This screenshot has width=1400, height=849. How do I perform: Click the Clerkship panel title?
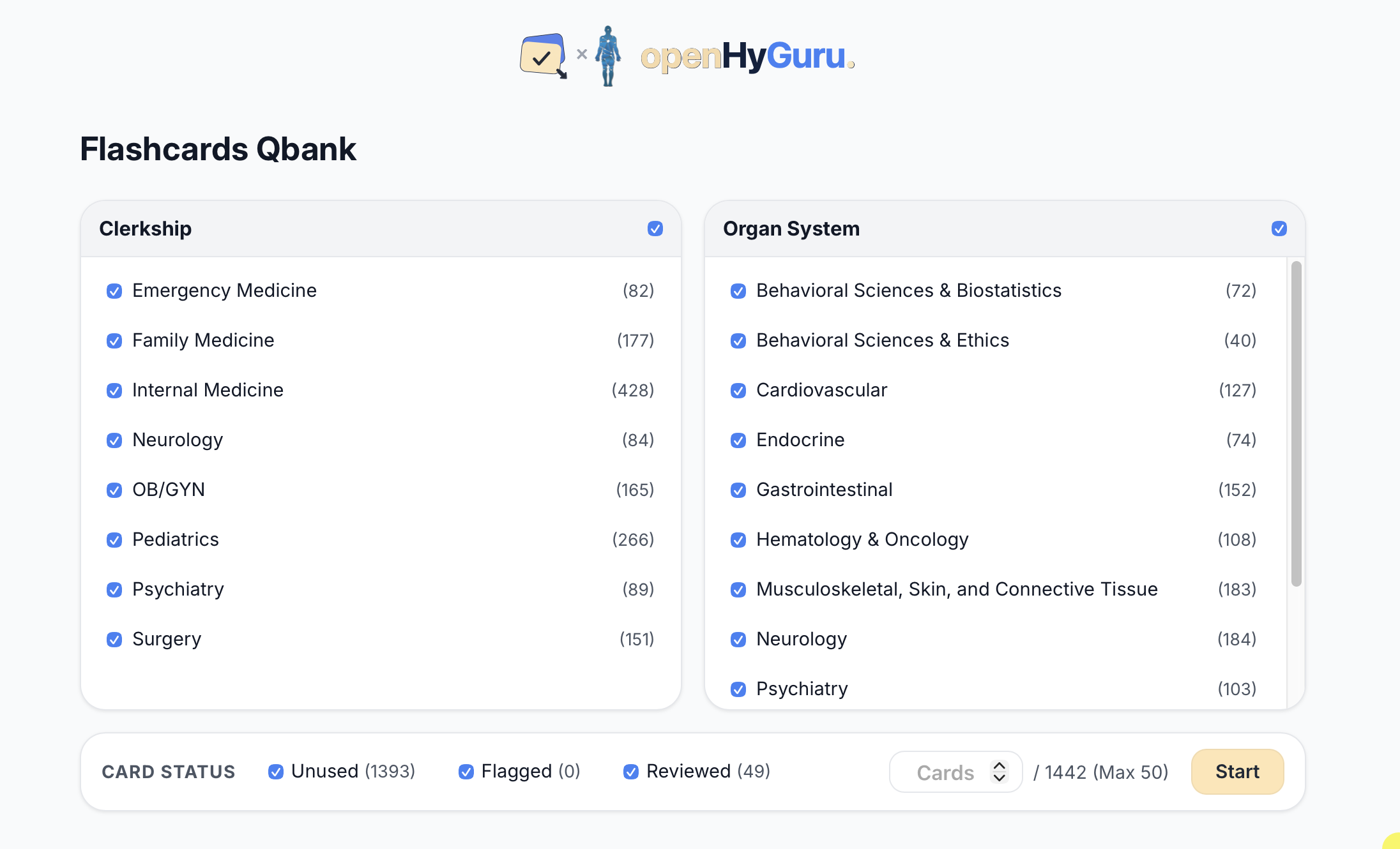tap(146, 229)
